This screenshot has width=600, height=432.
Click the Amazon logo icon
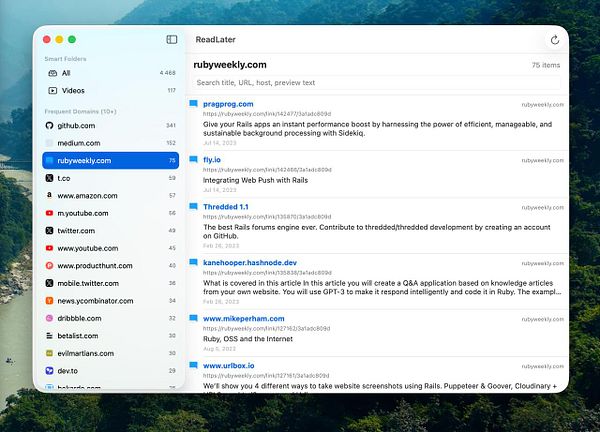pos(49,196)
